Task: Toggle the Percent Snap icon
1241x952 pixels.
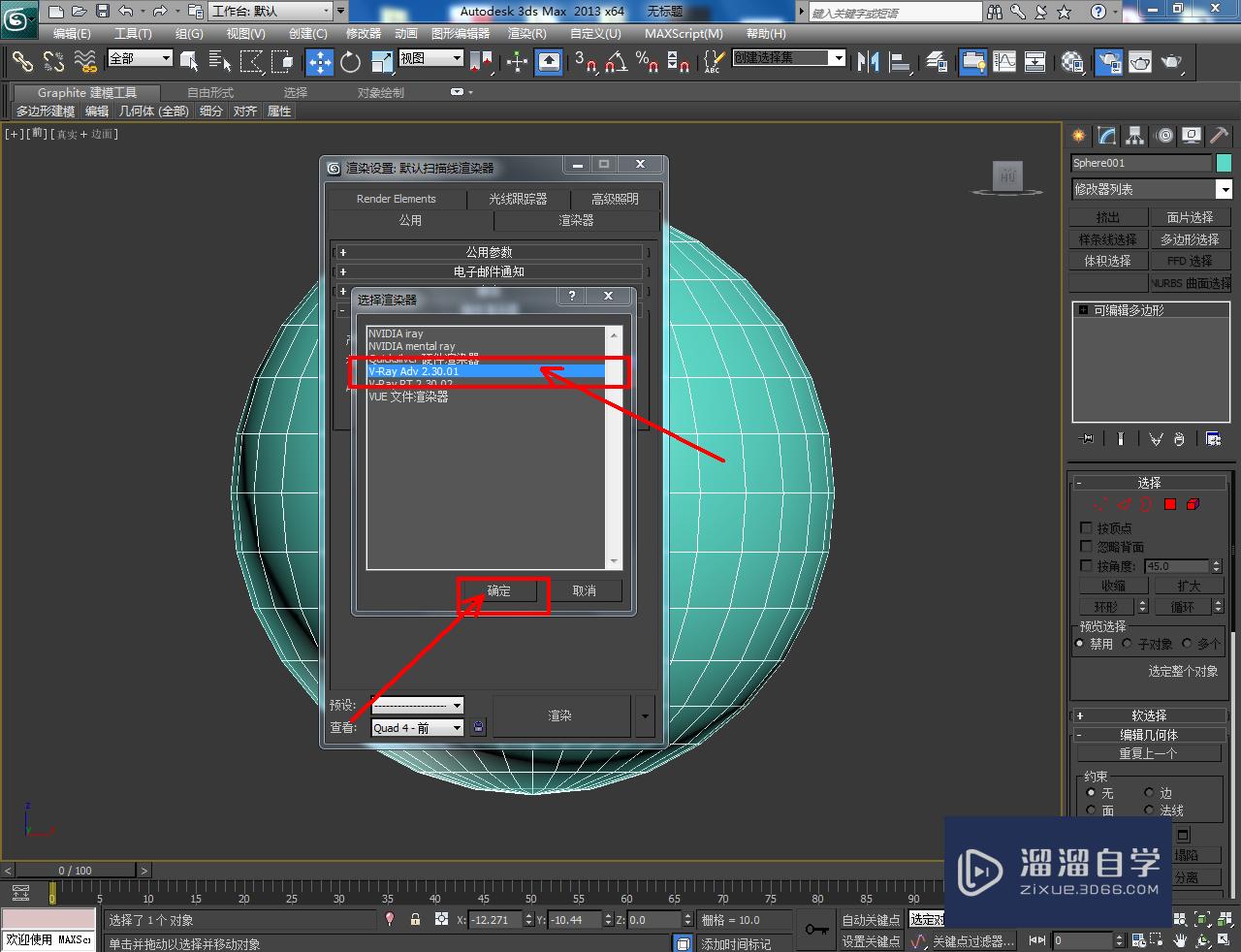Action: [x=647, y=62]
